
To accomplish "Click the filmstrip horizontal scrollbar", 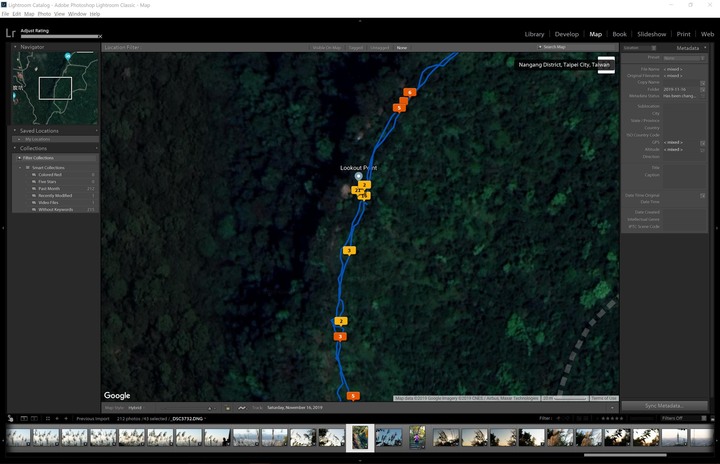I will (625, 455).
